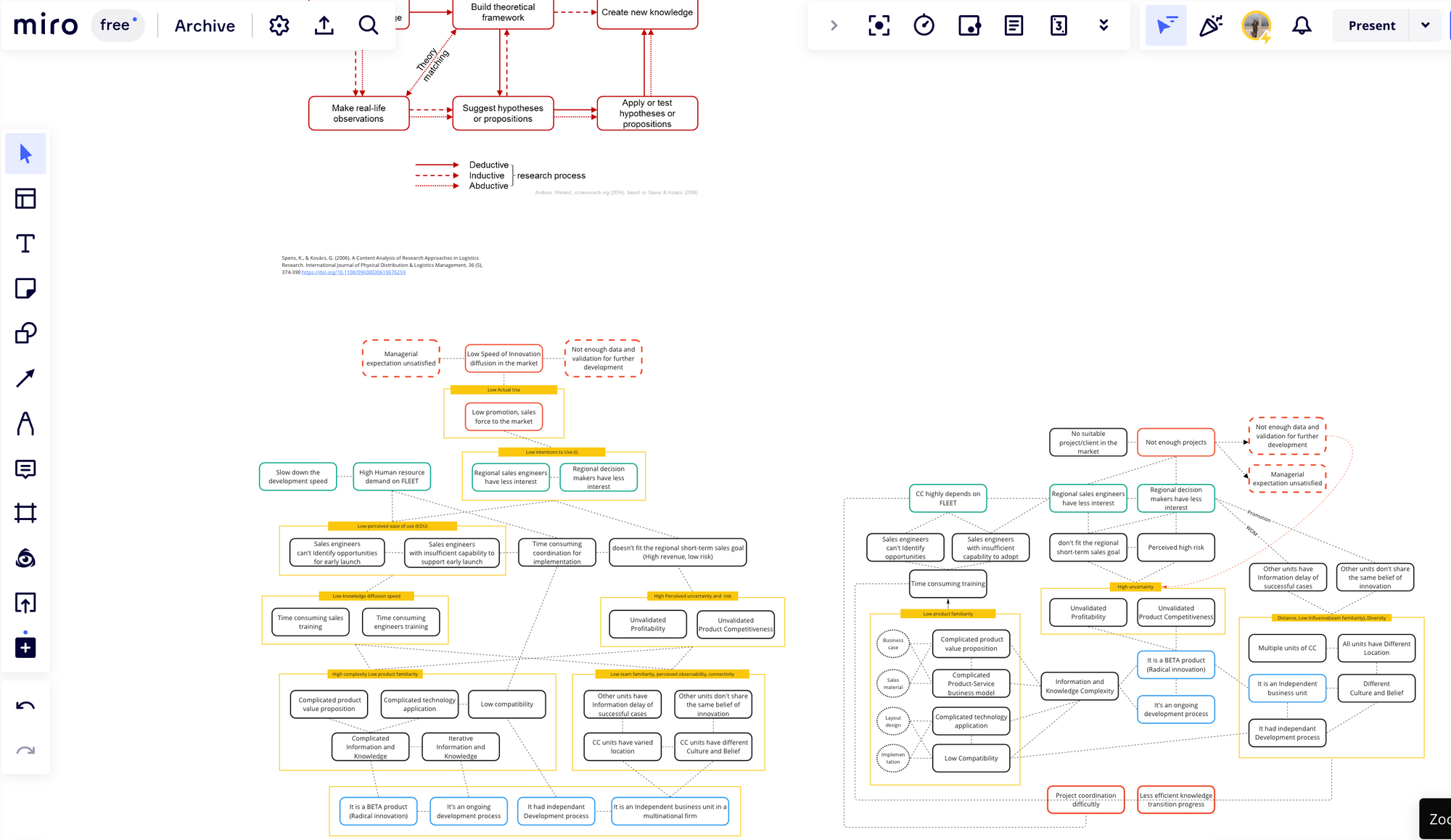Select the arrow/select tool in toolbar

[27, 153]
